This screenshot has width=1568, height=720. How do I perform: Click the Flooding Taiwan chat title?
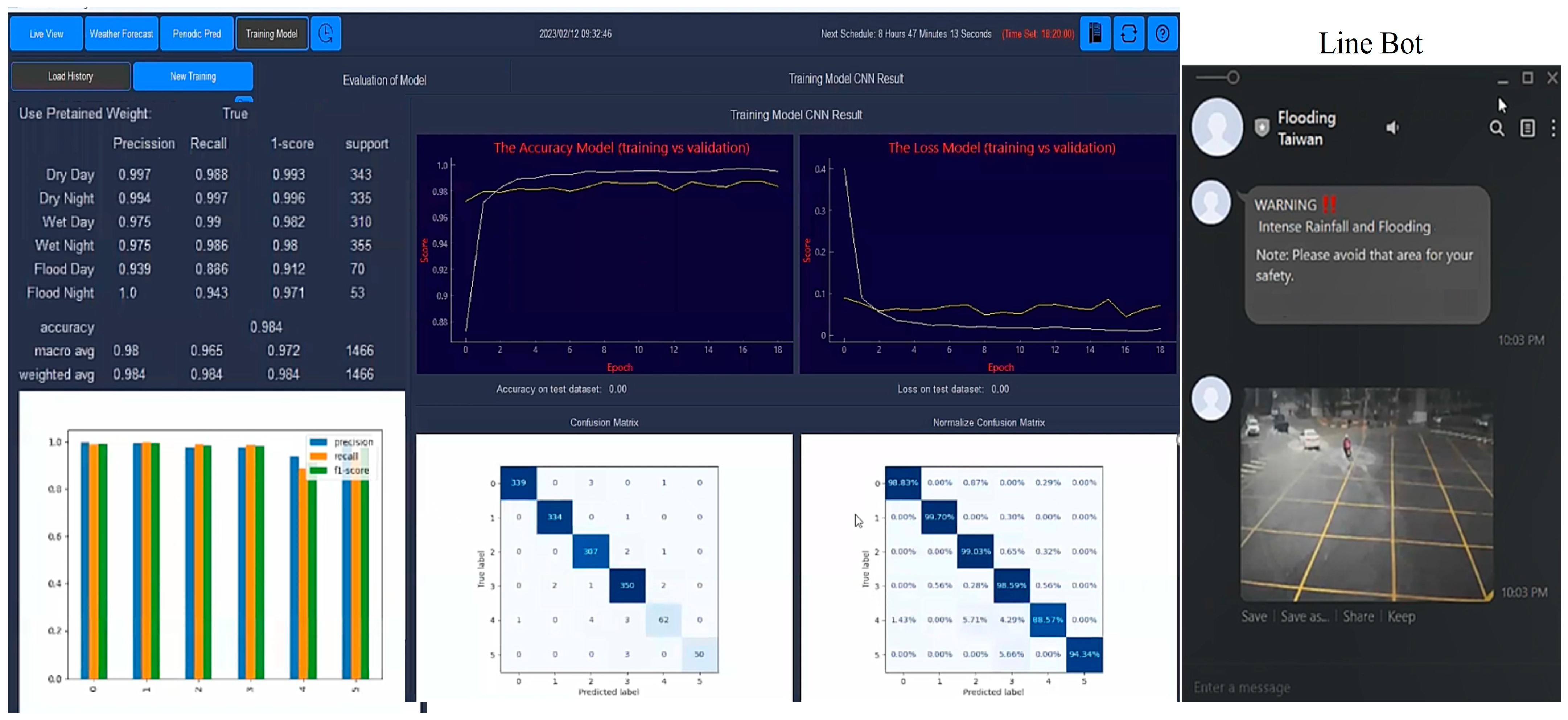[x=1306, y=128]
